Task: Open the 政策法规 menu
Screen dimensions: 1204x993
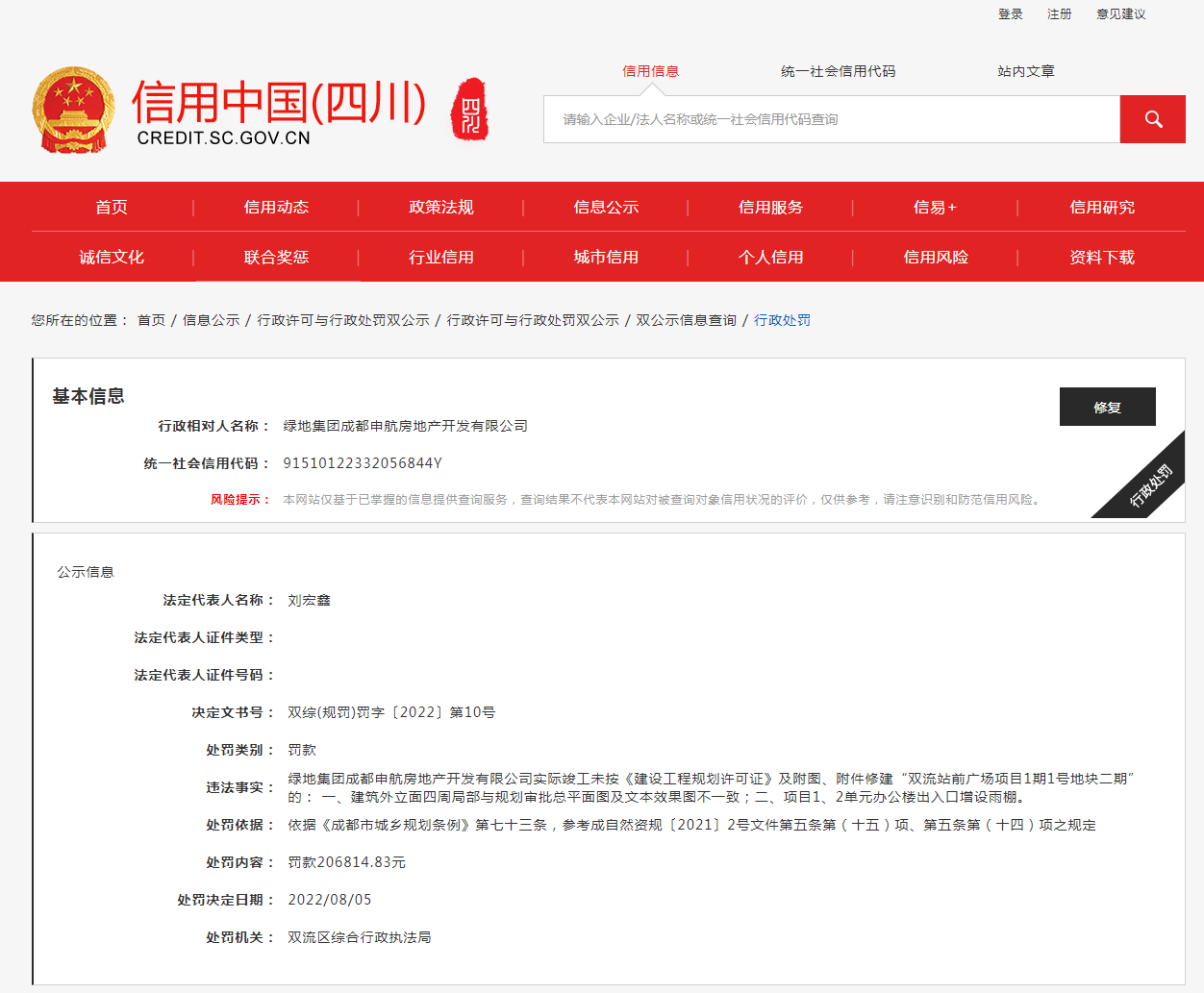Action: coord(440,207)
